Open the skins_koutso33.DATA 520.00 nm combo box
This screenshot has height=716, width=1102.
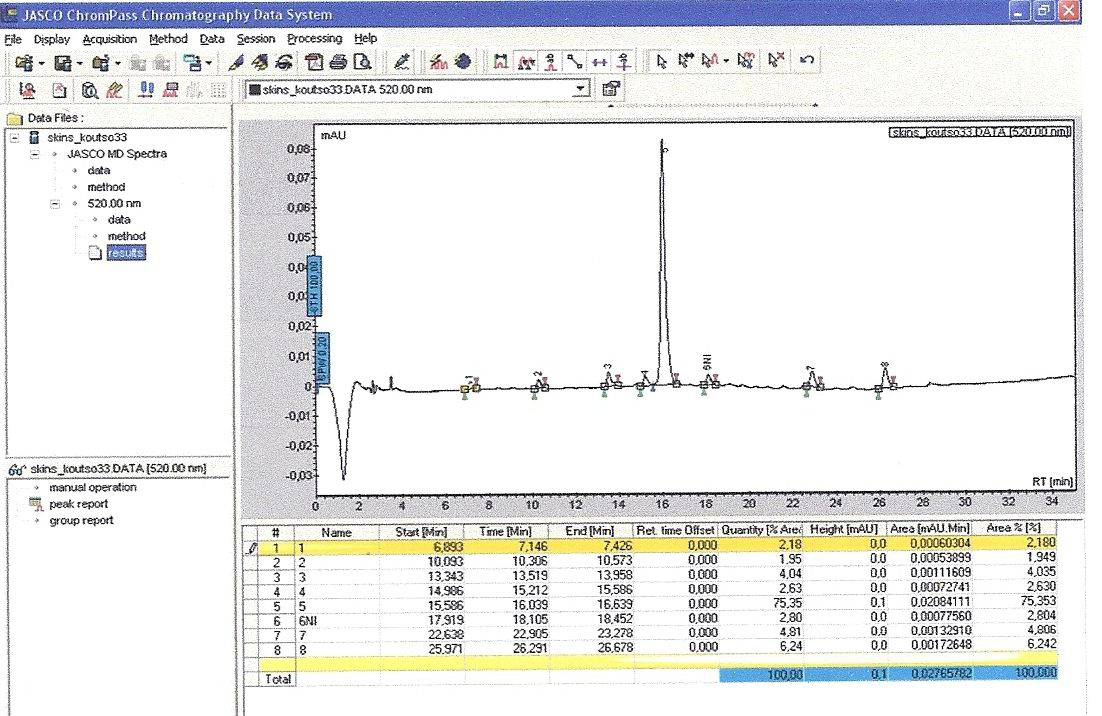tap(417, 90)
